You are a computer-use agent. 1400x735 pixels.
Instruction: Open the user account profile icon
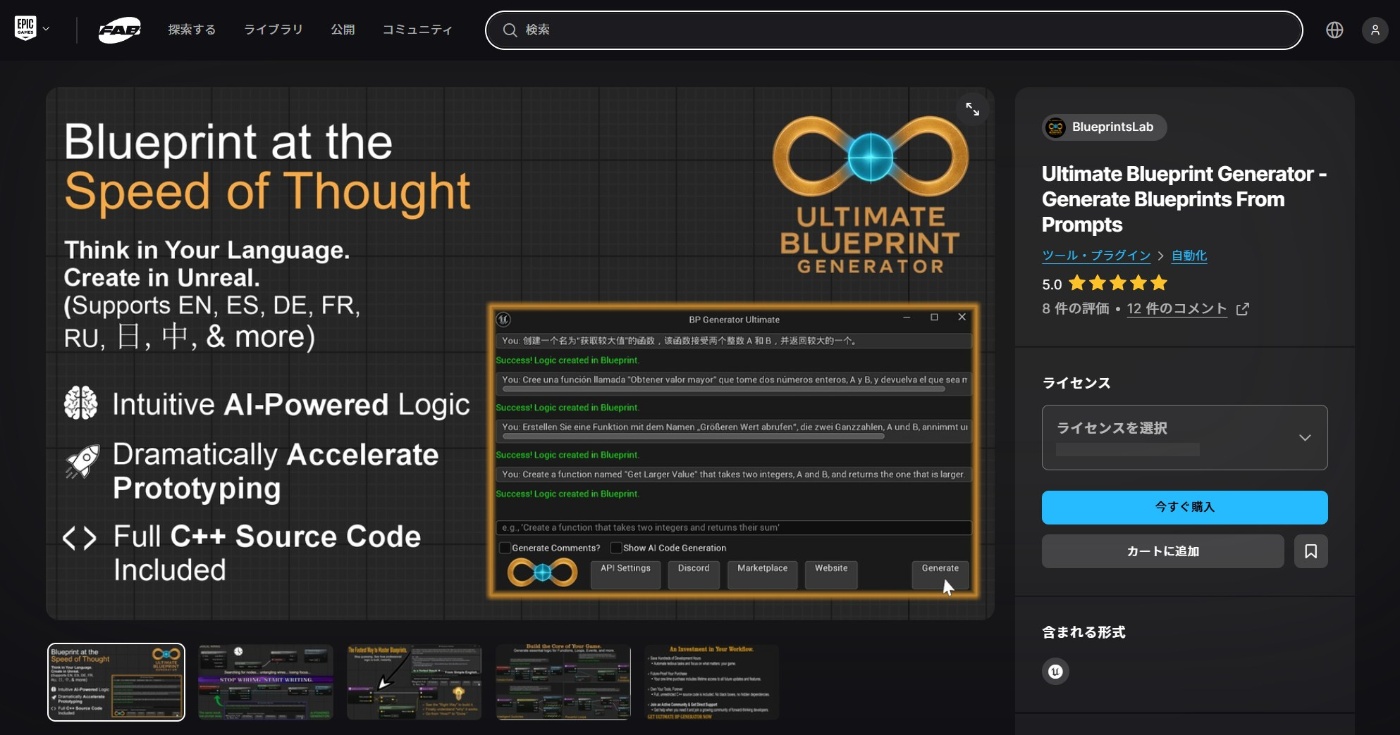(1375, 30)
